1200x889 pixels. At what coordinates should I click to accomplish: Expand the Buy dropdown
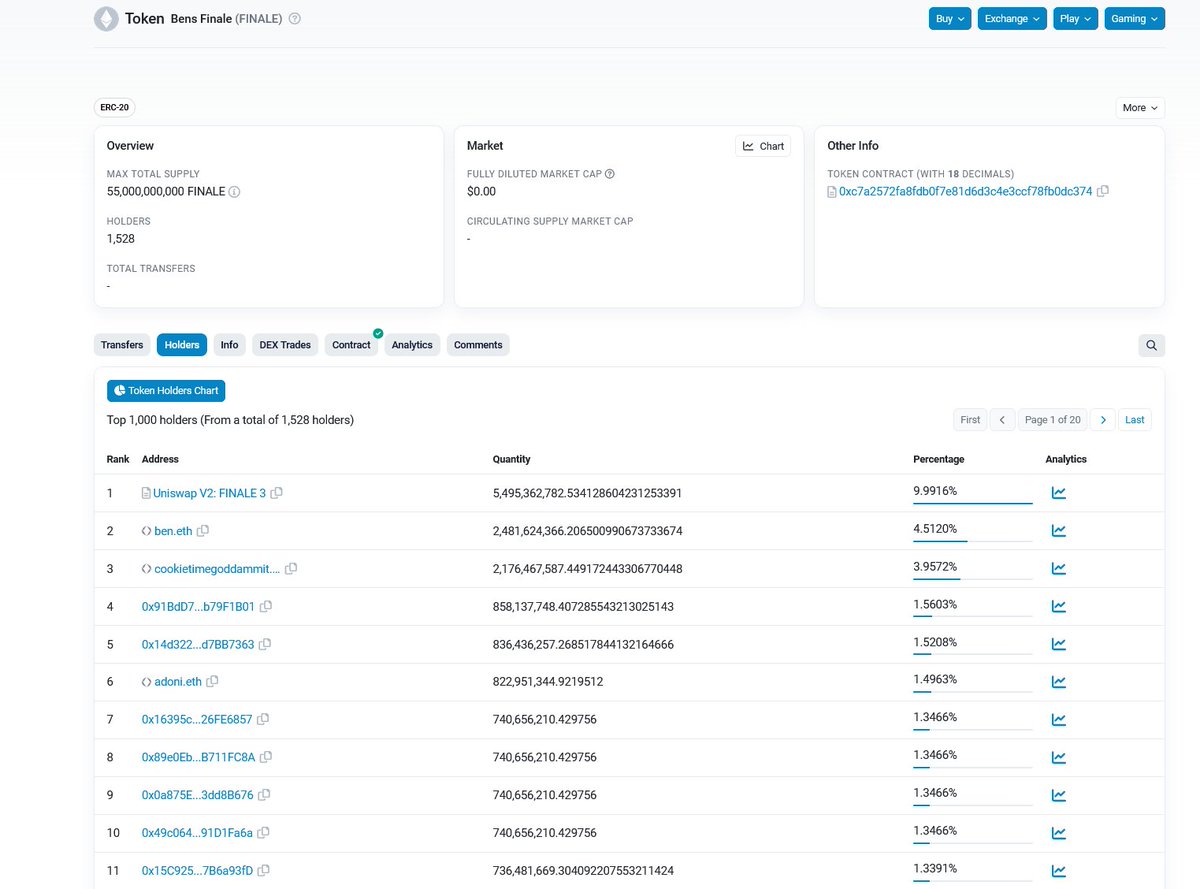point(950,19)
